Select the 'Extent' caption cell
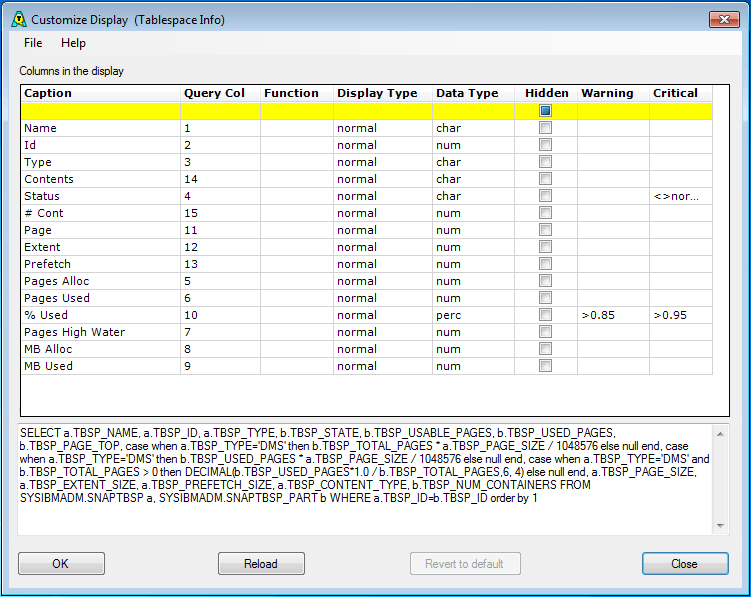Image resolution: width=751 pixels, height=597 pixels. (101, 247)
